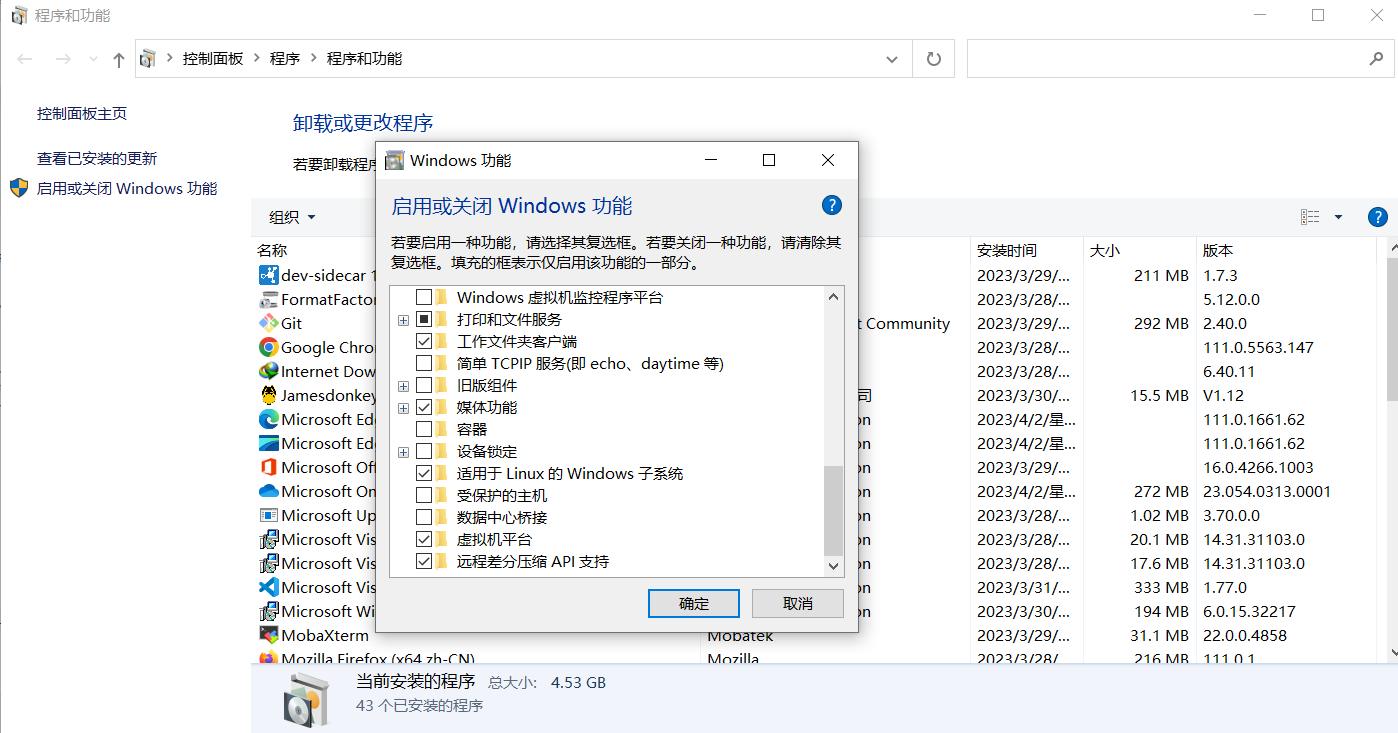Click the folder icon next to 容器
This screenshot has width=1398, height=733.
[442, 429]
